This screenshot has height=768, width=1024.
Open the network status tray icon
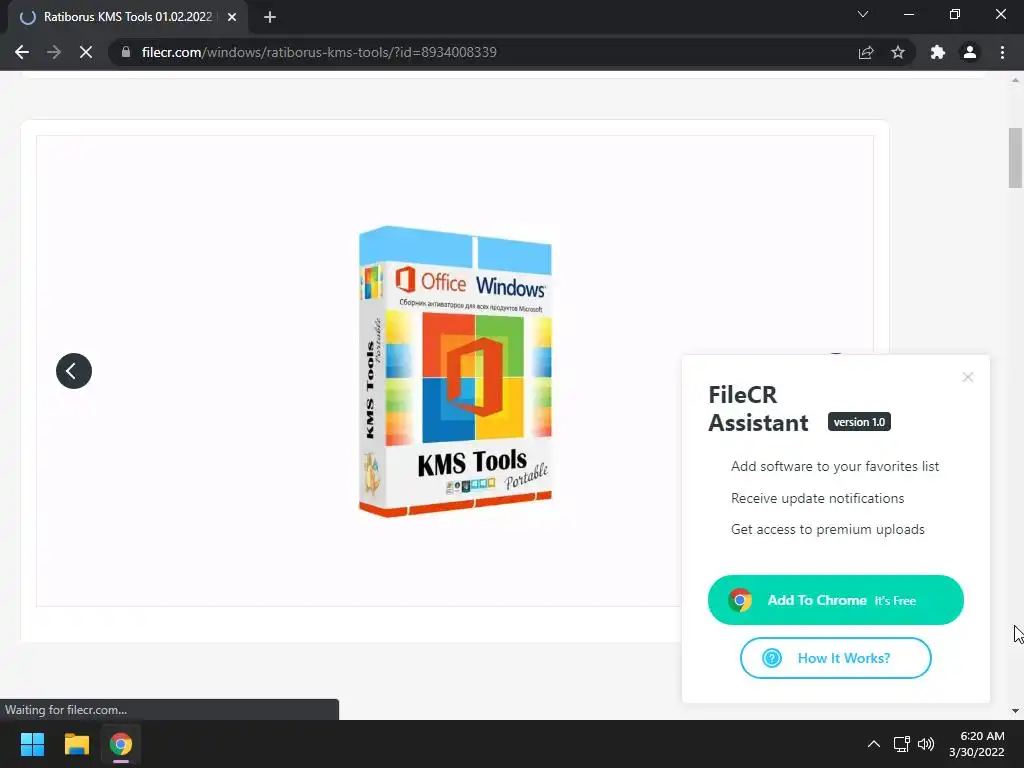tap(902, 744)
